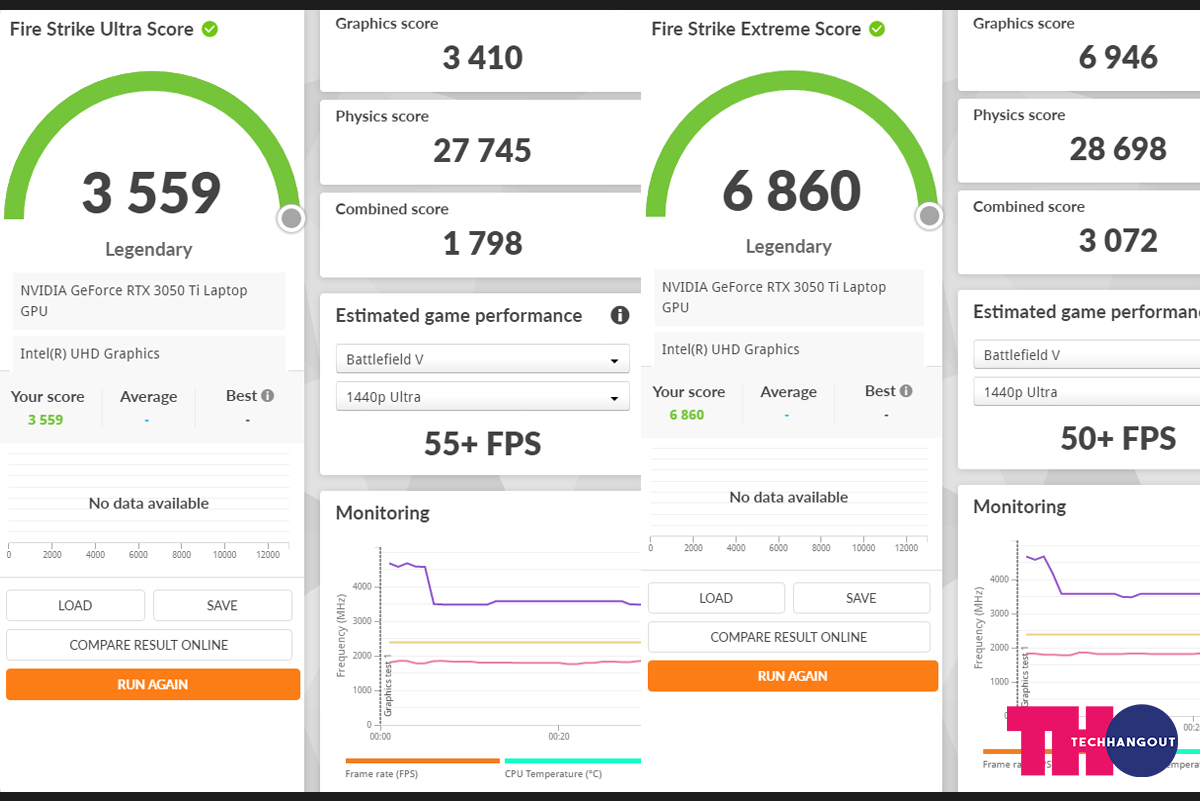Click the Legendary label under Ultra score
1200x801 pixels.
pos(148,250)
